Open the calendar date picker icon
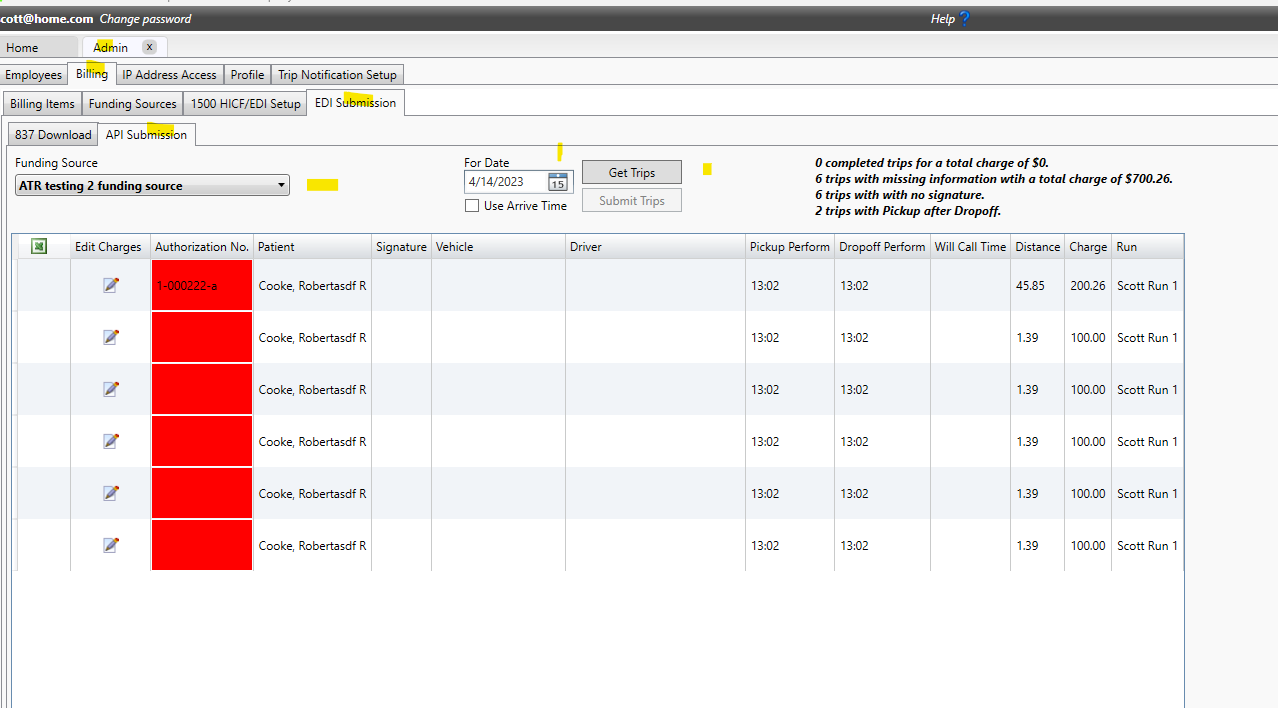Screen dimensions: 1278x708 point(558,182)
